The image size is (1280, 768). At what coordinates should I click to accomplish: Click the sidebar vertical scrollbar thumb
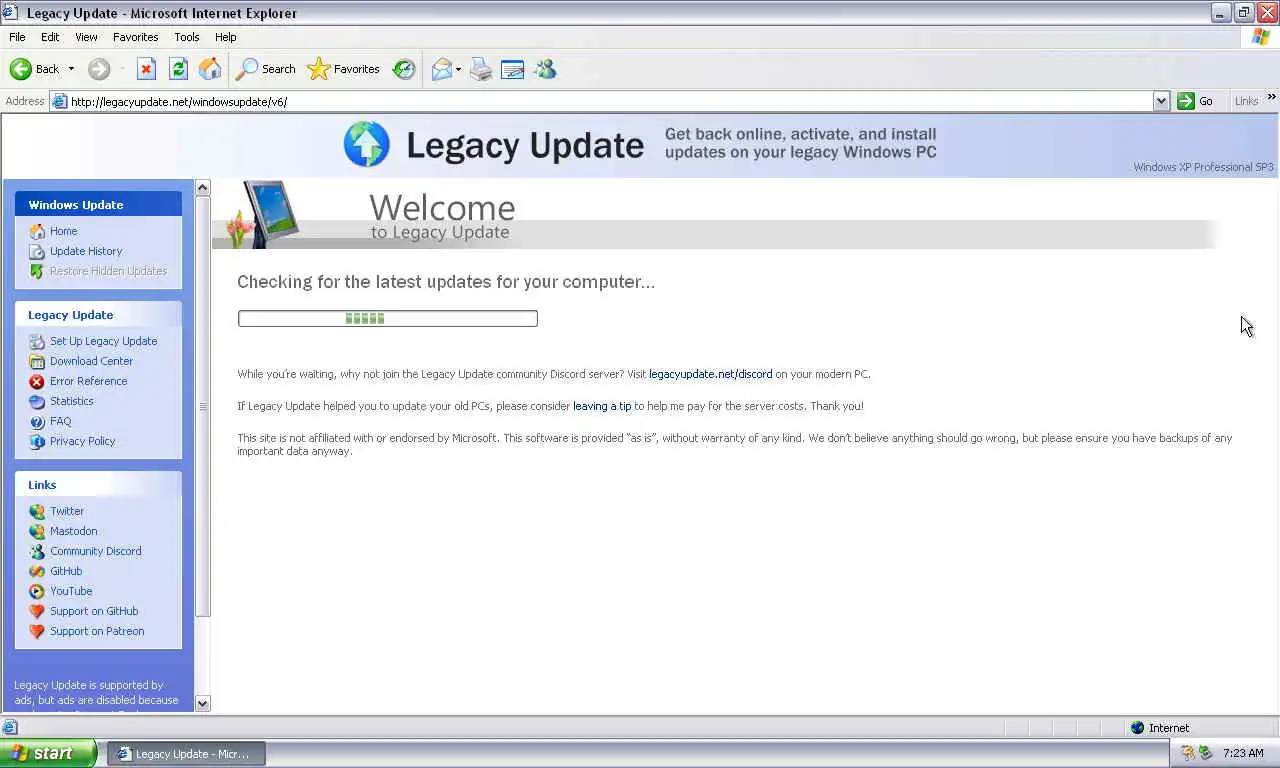[x=203, y=406]
